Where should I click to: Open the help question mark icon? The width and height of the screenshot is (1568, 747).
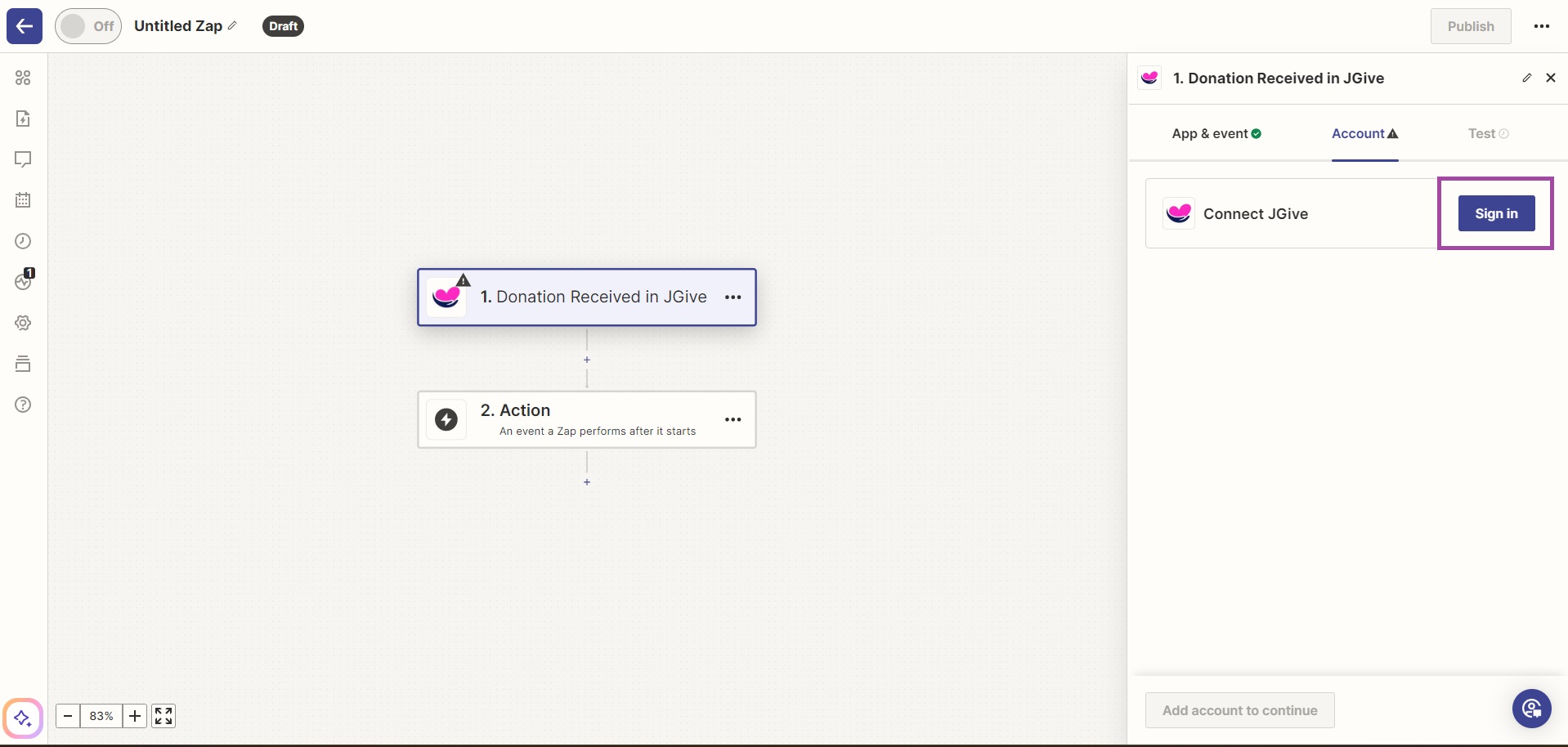pos(23,405)
